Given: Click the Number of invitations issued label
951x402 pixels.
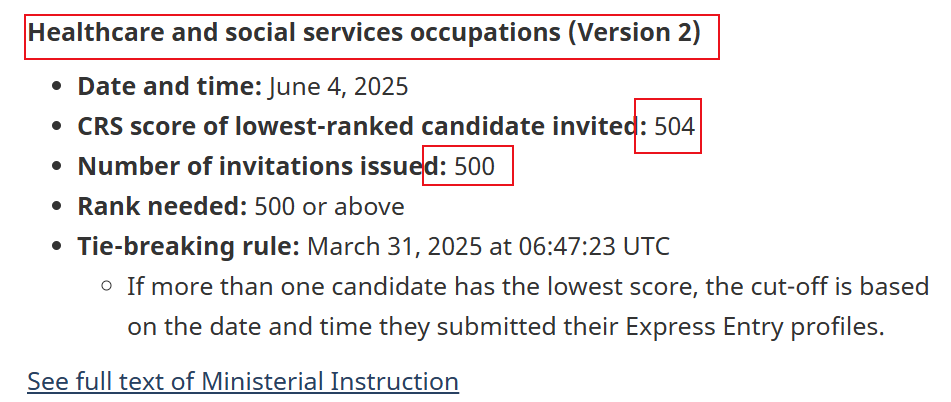Looking at the screenshot, I should tap(262, 166).
